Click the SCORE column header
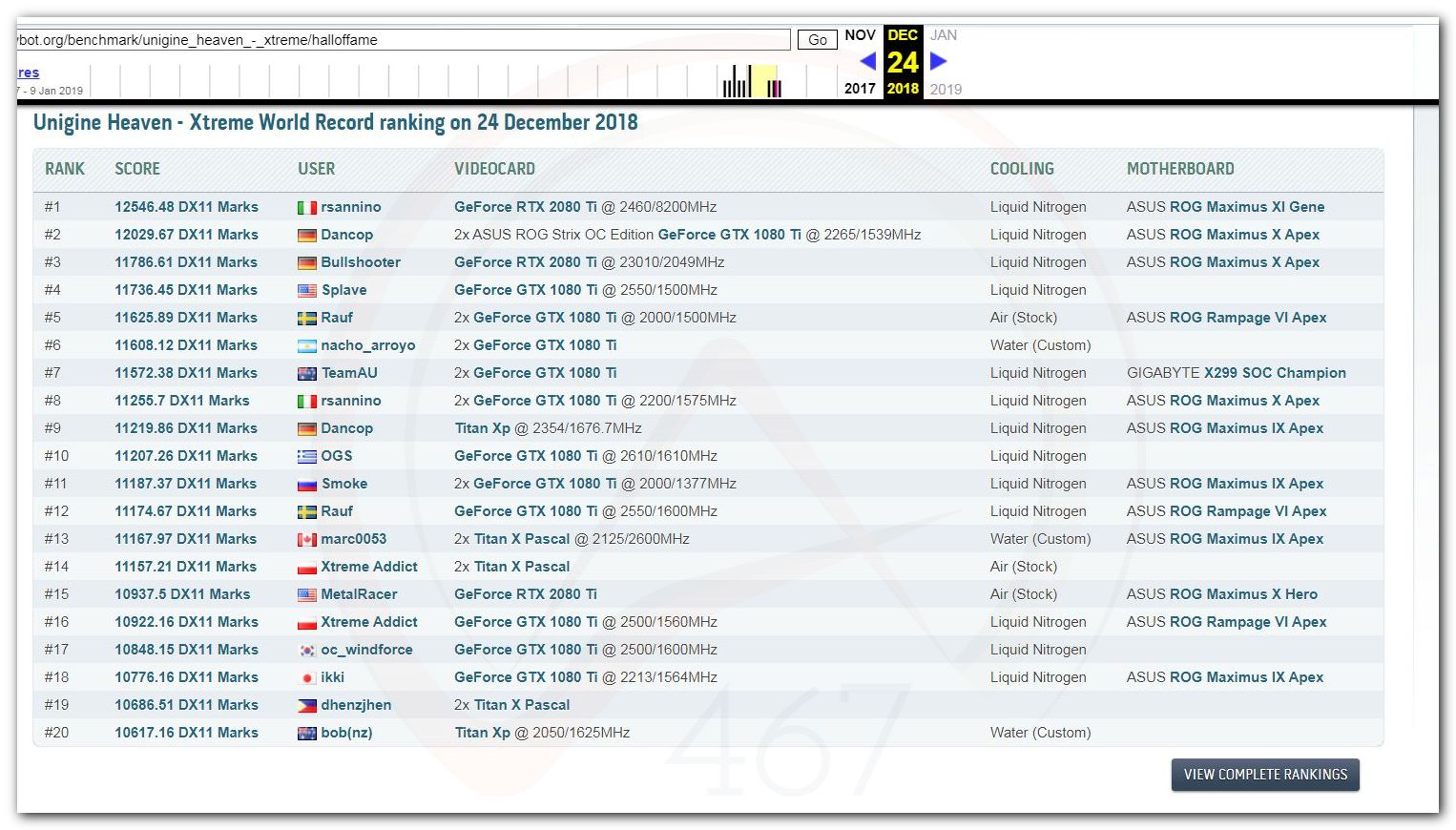Image resolution: width=1456 pixels, height=830 pixels. tap(137, 169)
